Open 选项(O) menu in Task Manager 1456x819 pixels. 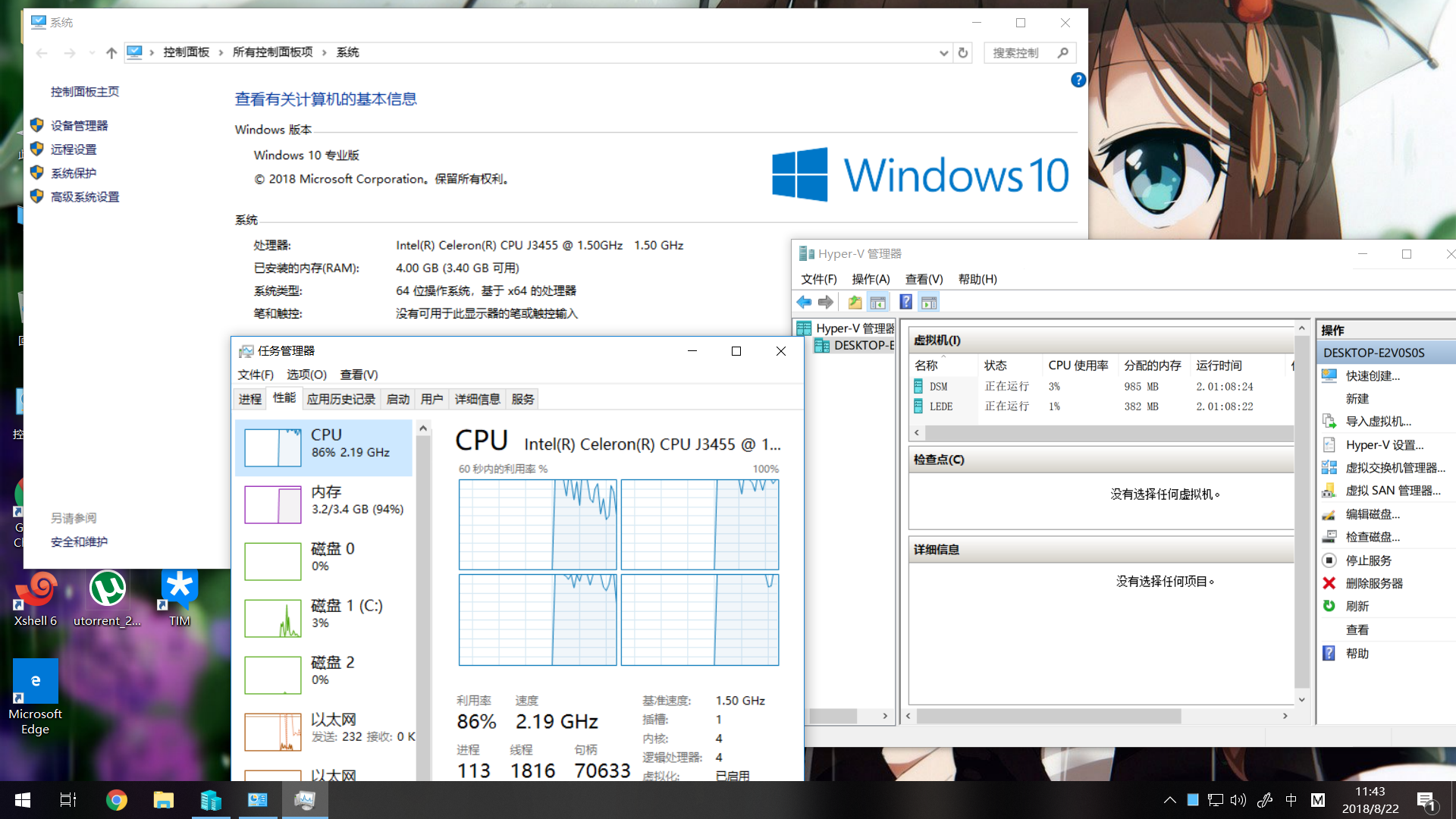point(306,375)
